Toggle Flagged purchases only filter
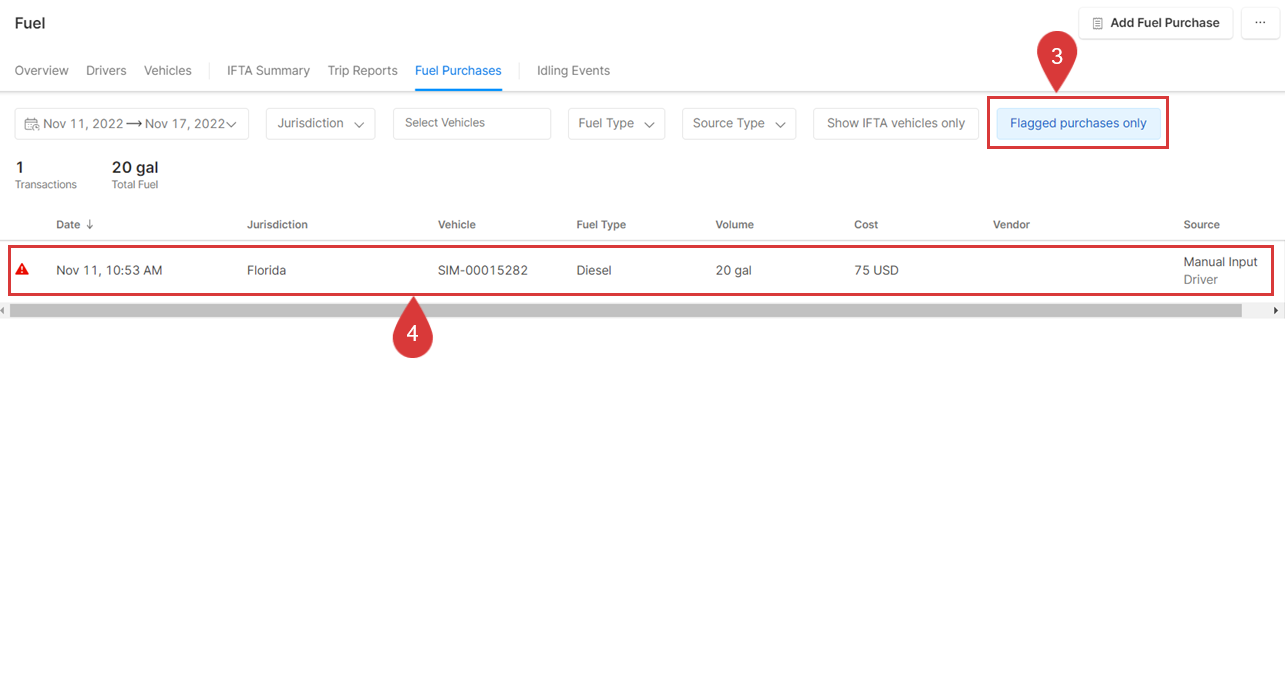The height and width of the screenshot is (685, 1285). coord(1078,124)
